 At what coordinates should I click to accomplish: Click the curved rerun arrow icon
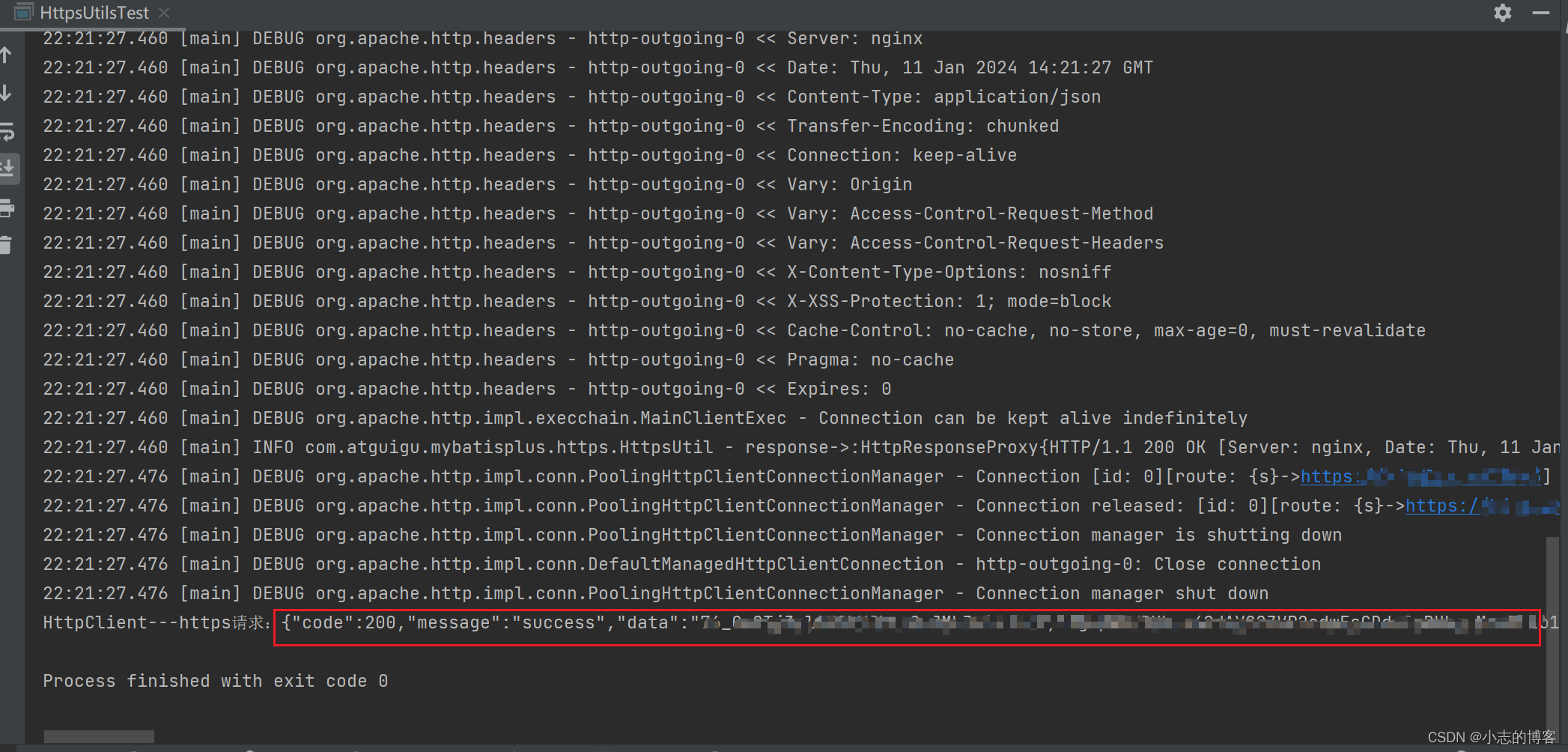(7, 133)
